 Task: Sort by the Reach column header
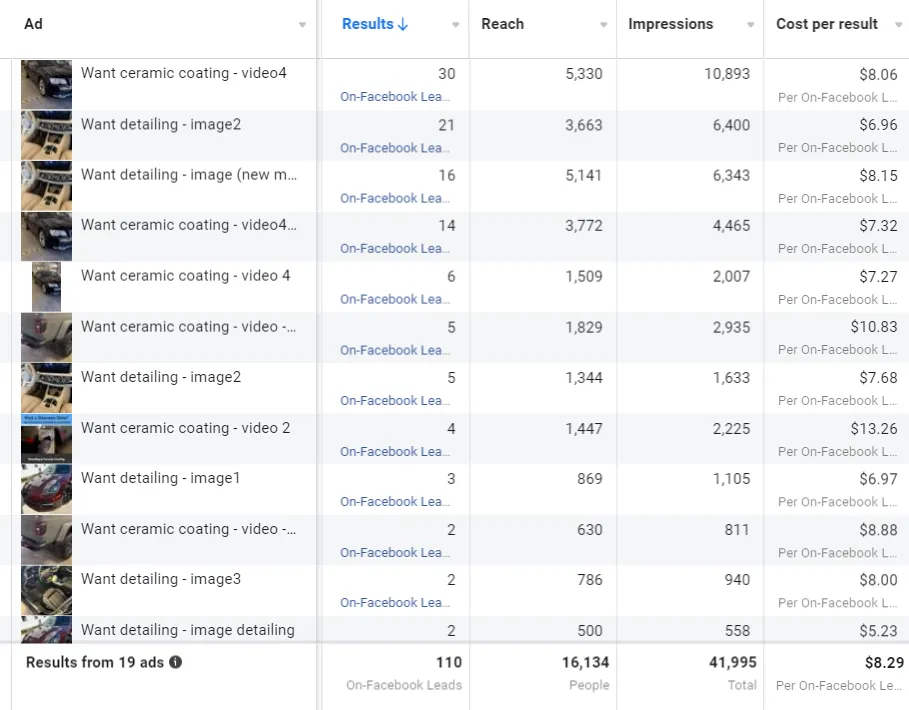(x=502, y=24)
